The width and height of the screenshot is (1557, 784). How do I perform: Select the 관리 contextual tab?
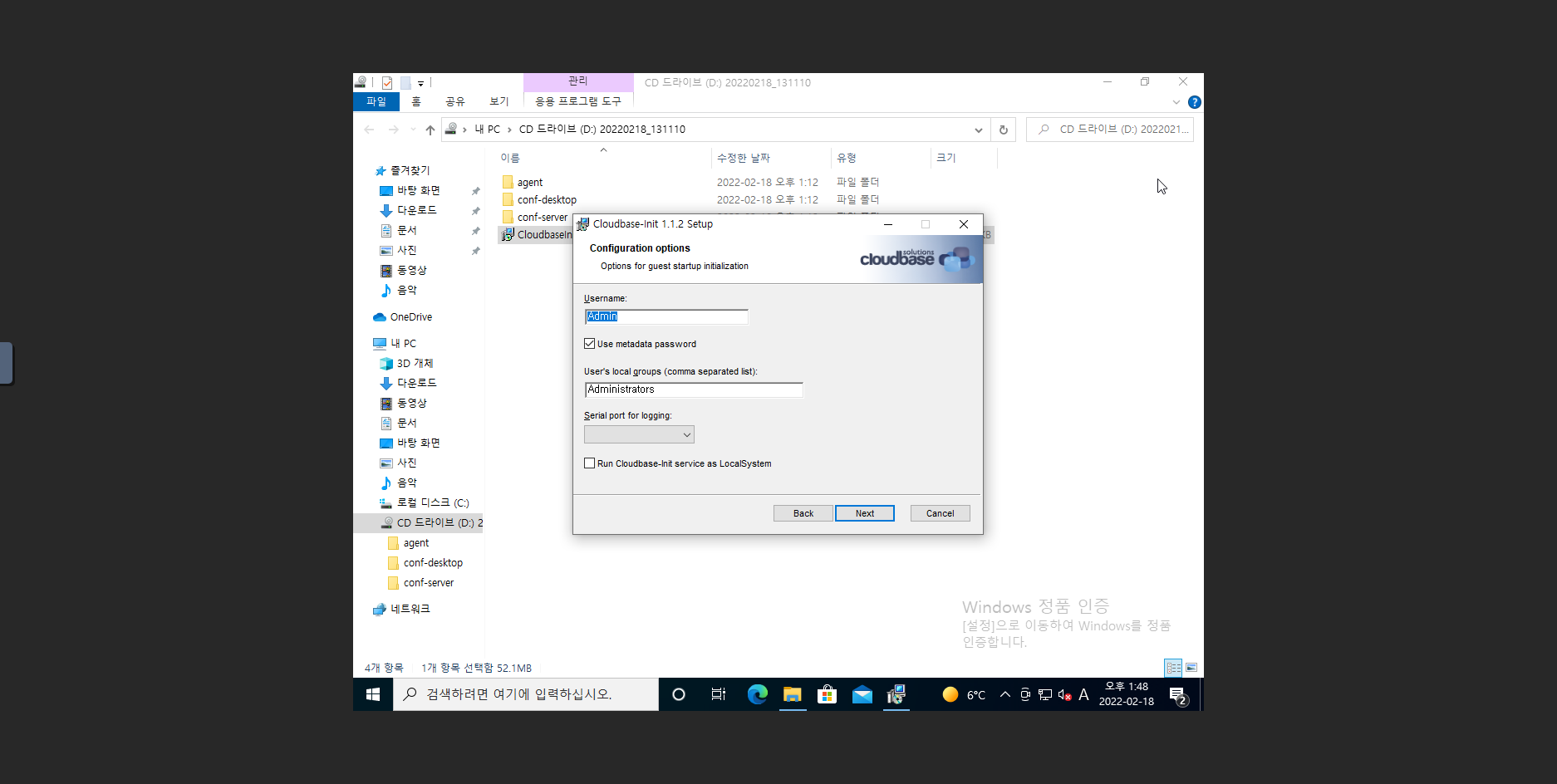click(x=578, y=81)
